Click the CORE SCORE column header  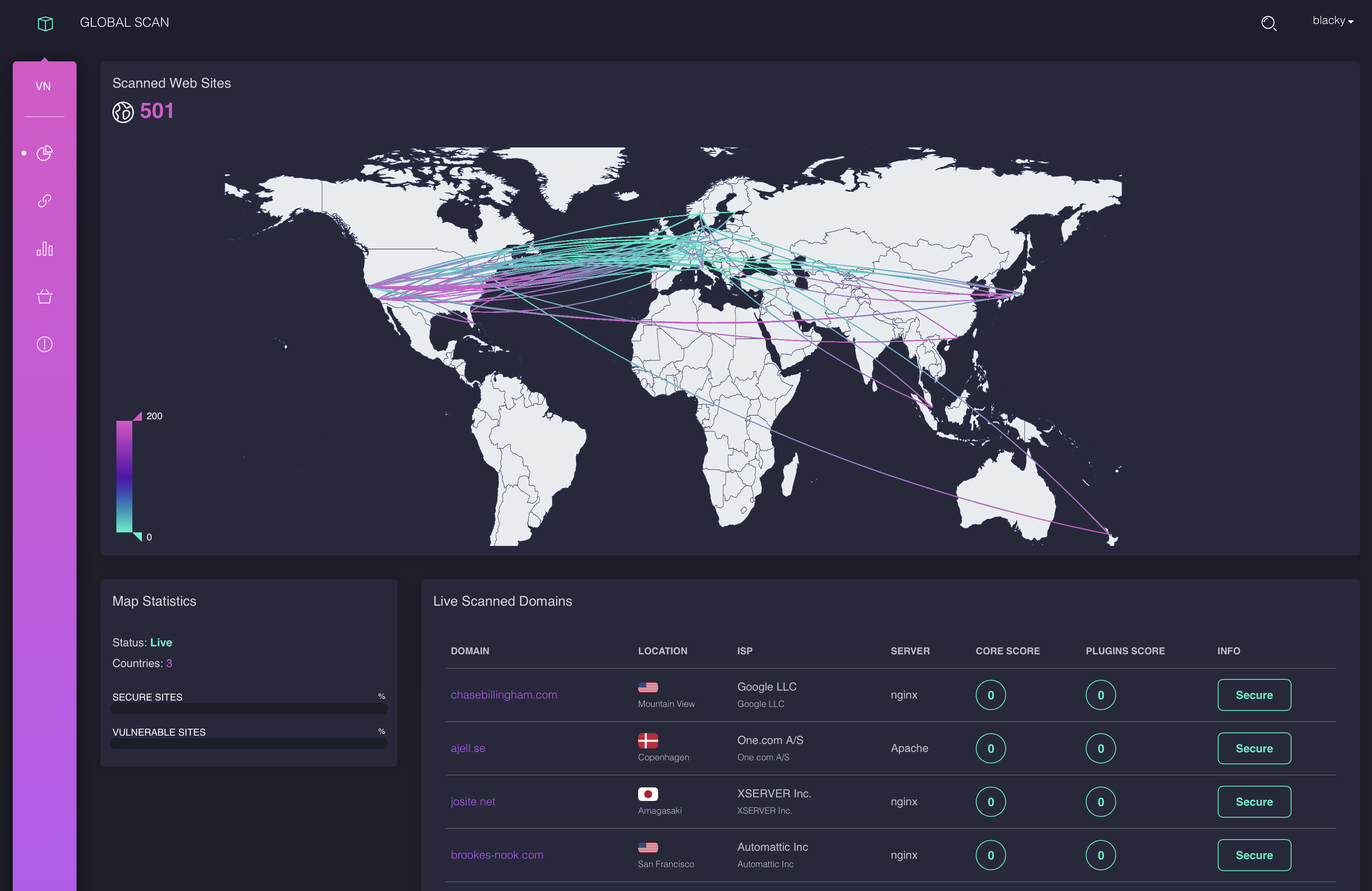pos(1008,651)
